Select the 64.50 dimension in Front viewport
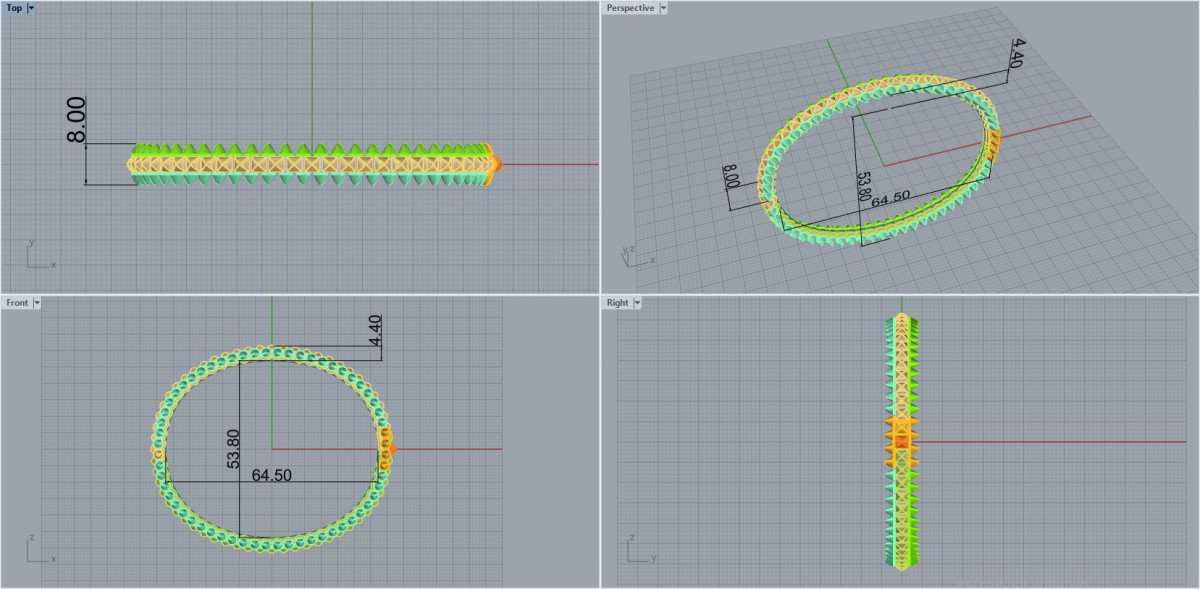The image size is (1200, 589). [x=272, y=475]
